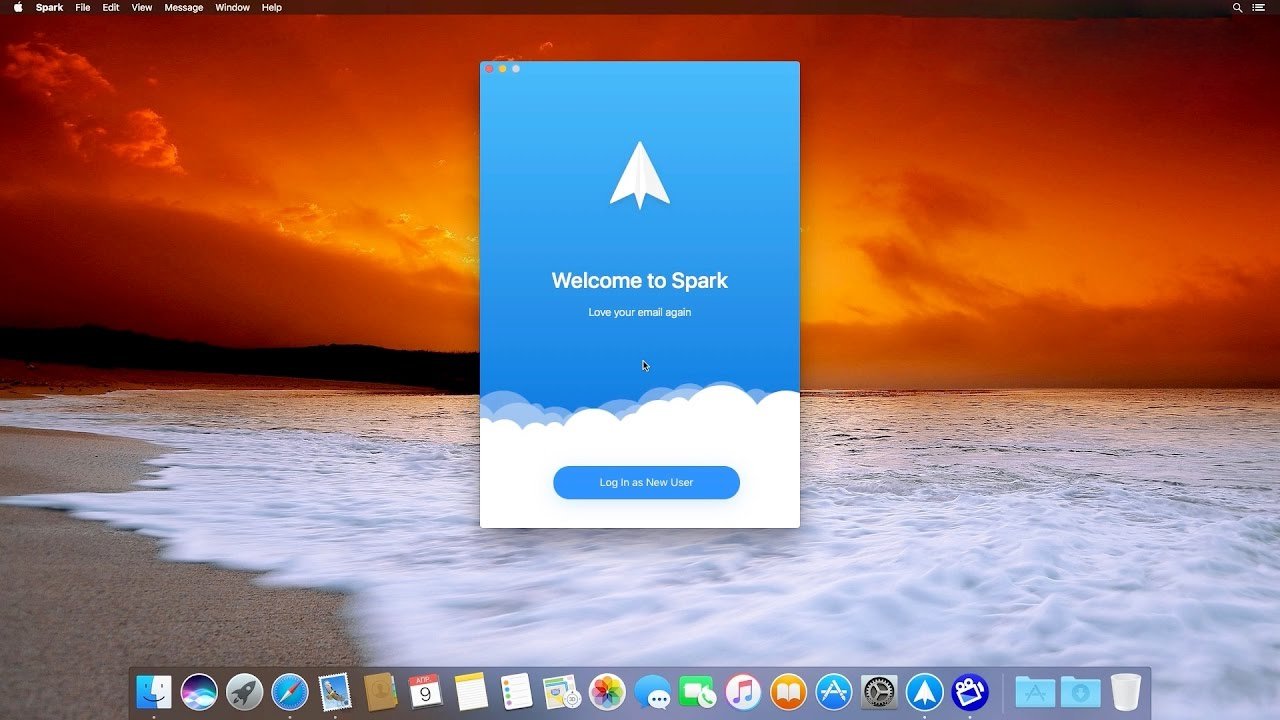Open the App Store in dock

pos(833,691)
